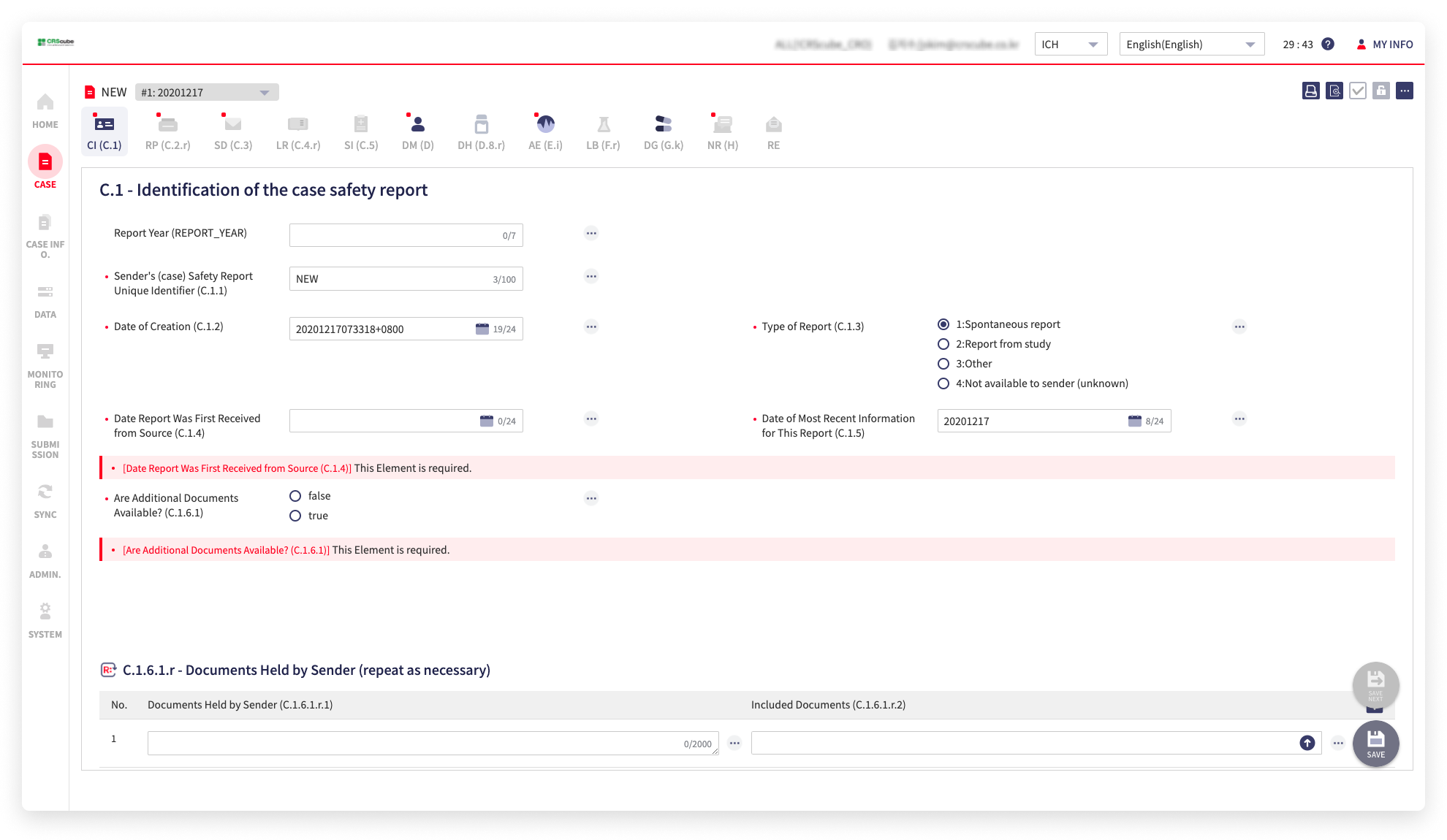This screenshot has height=840, width=1447.
Task: Expand the English language dropdown
Action: coord(1191,45)
